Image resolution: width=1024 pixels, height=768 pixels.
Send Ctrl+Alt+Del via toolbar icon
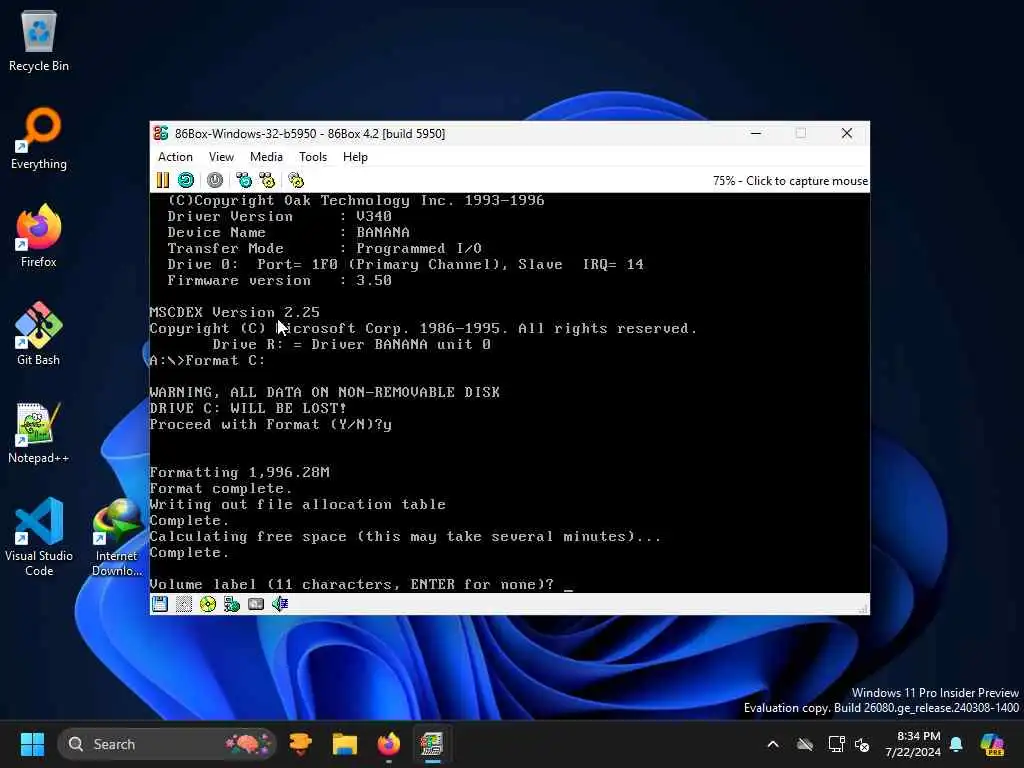244,180
